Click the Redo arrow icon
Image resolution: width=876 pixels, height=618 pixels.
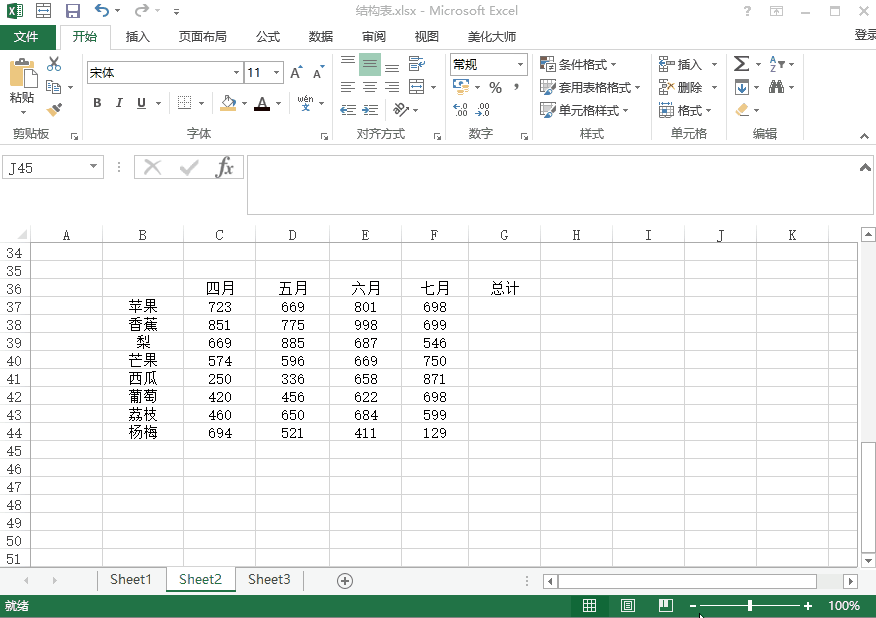pyautogui.click(x=142, y=10)
